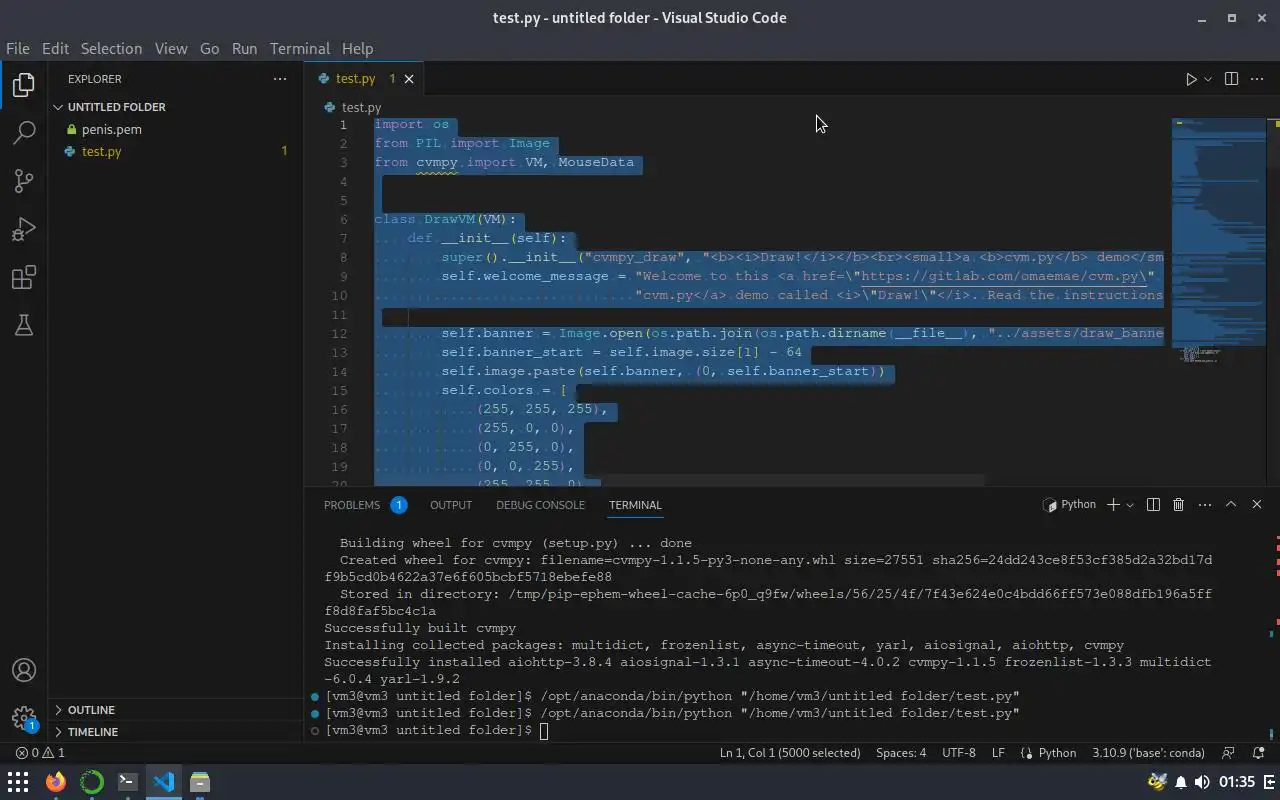This screenshot has width=1280, height=800.
Task: Open the Help menu
Action: (357, 48)
